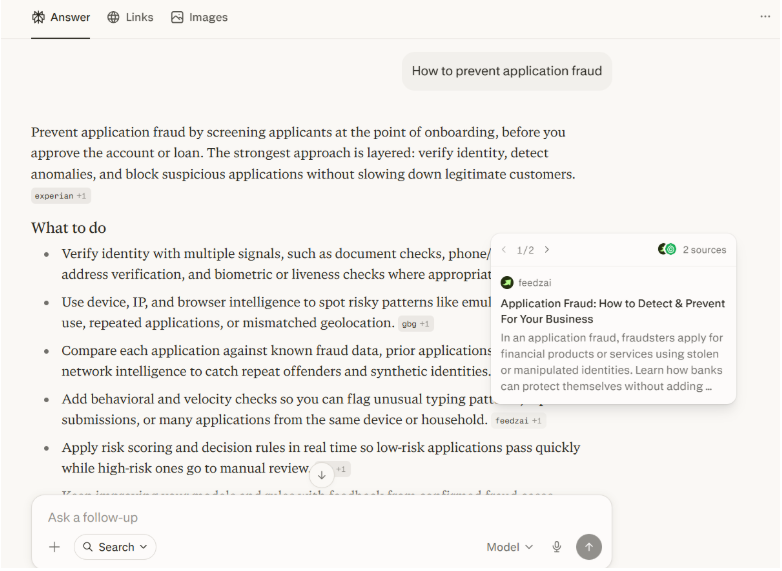Click the 'What to do' heading
The height and width of the screenshot is (571, 782).
click(x=68, y=228)
